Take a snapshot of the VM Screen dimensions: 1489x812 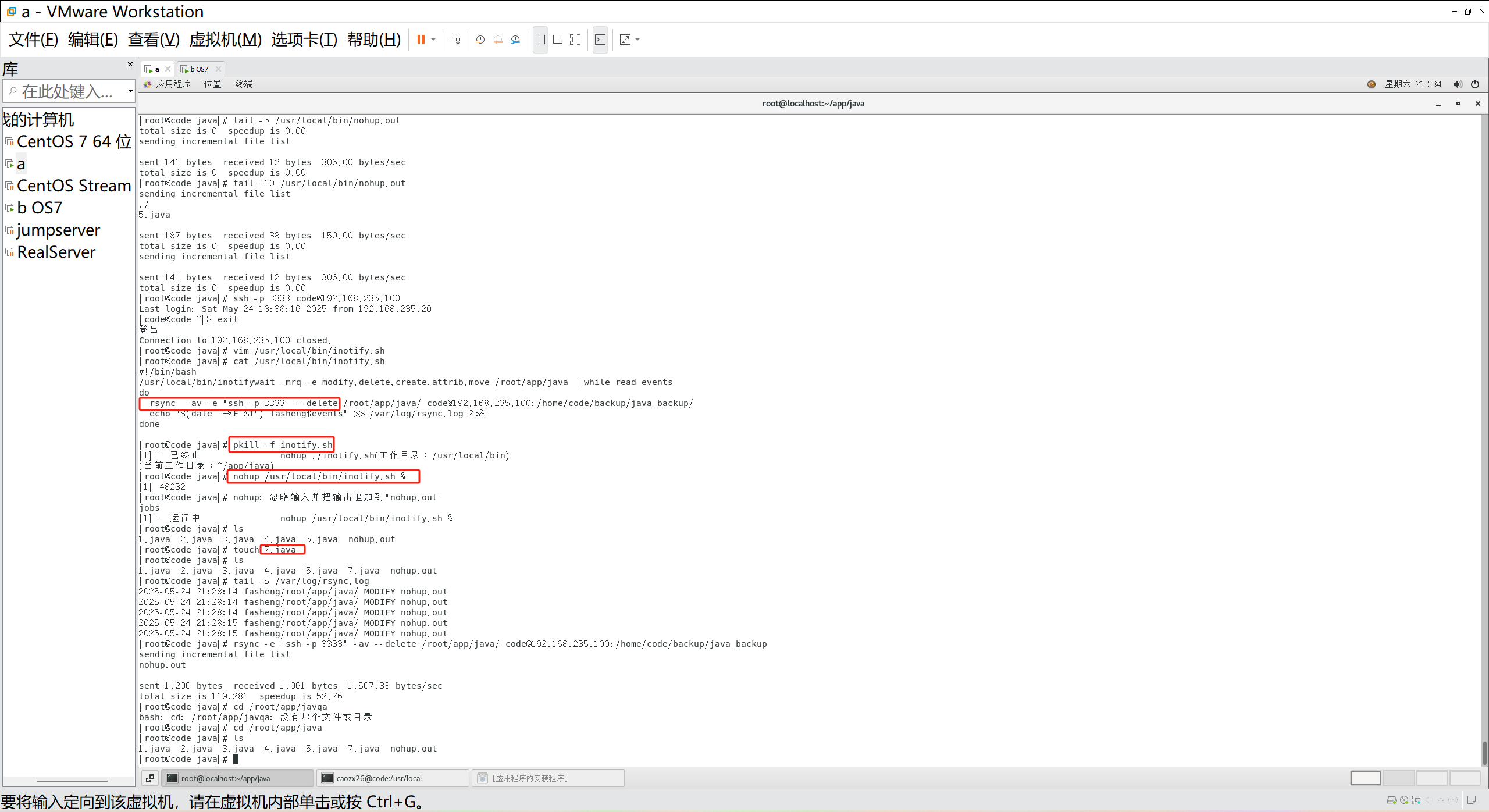[480, 40]
